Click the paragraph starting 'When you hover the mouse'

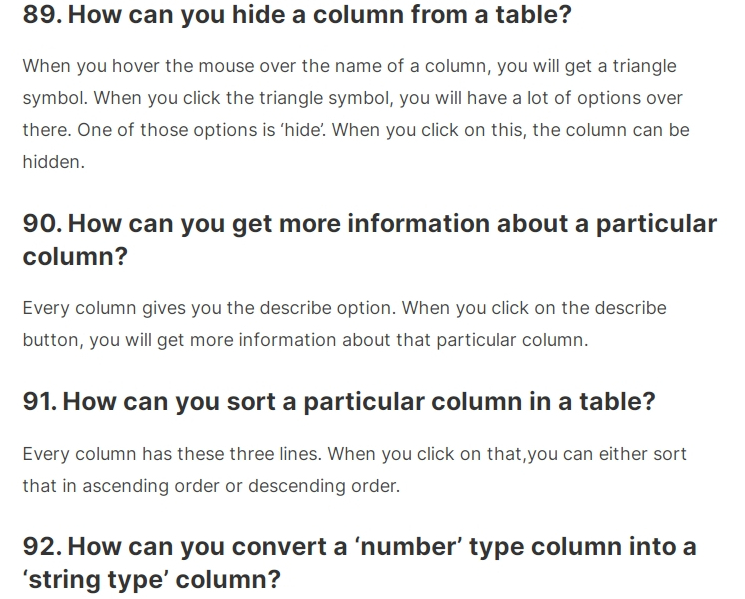[356, 114]
